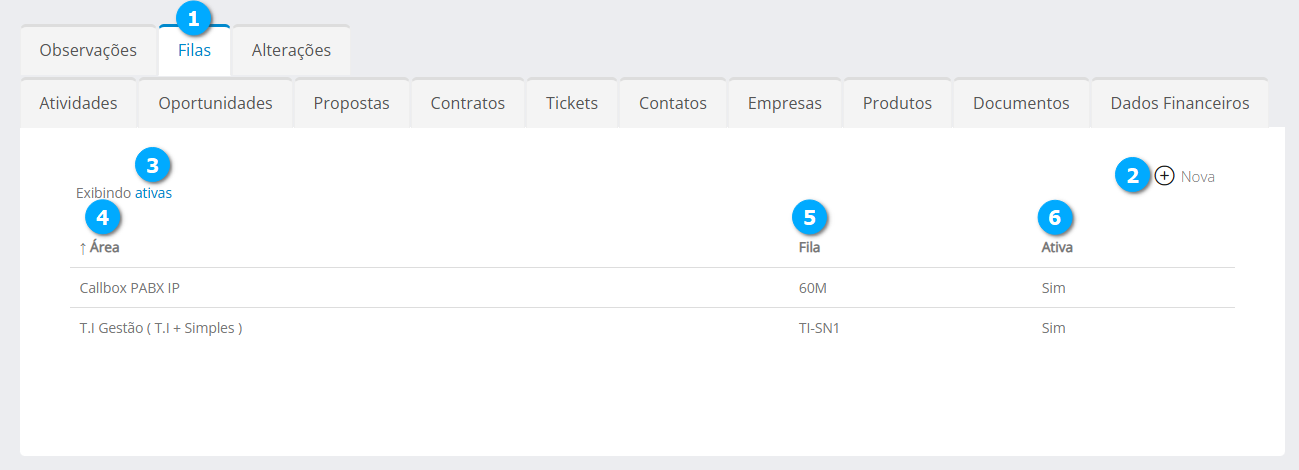Open the Alterações tab
Screen dimensions: 1299x470
pyautogui.click(x=291, y=50)
